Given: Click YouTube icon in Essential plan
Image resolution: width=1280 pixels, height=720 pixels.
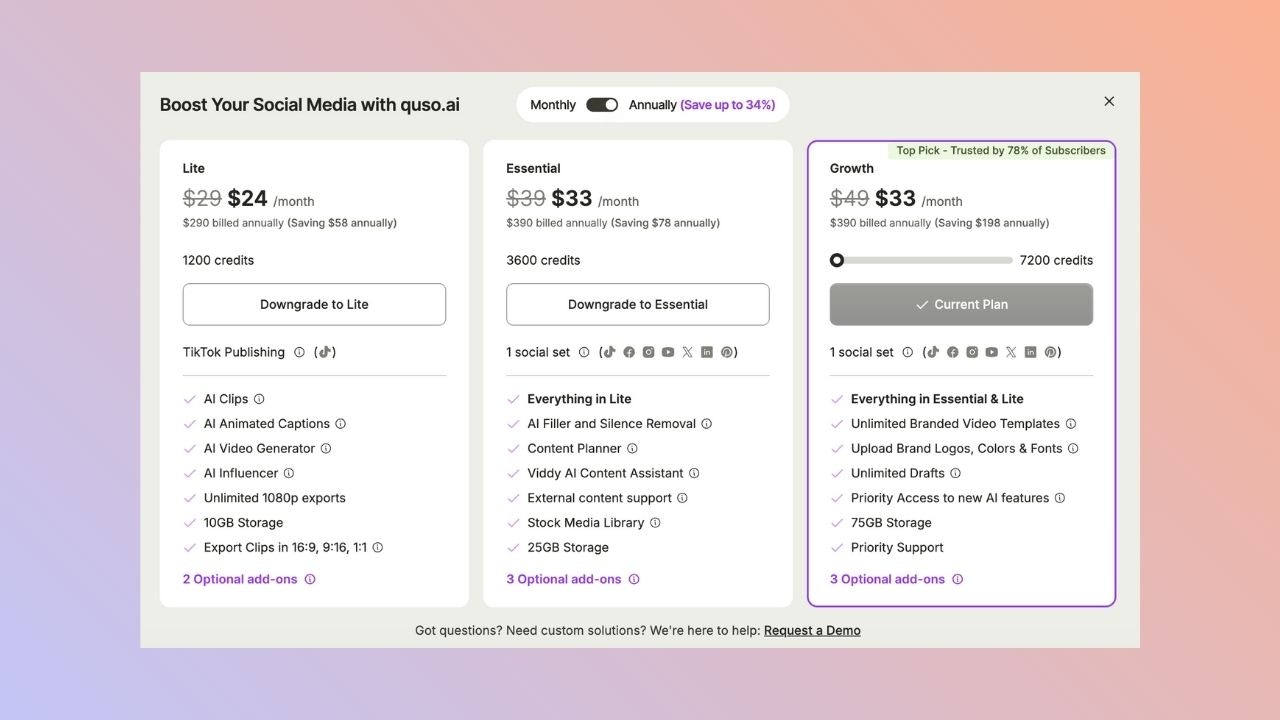Looking at the screenshot, I should (668, 352).
